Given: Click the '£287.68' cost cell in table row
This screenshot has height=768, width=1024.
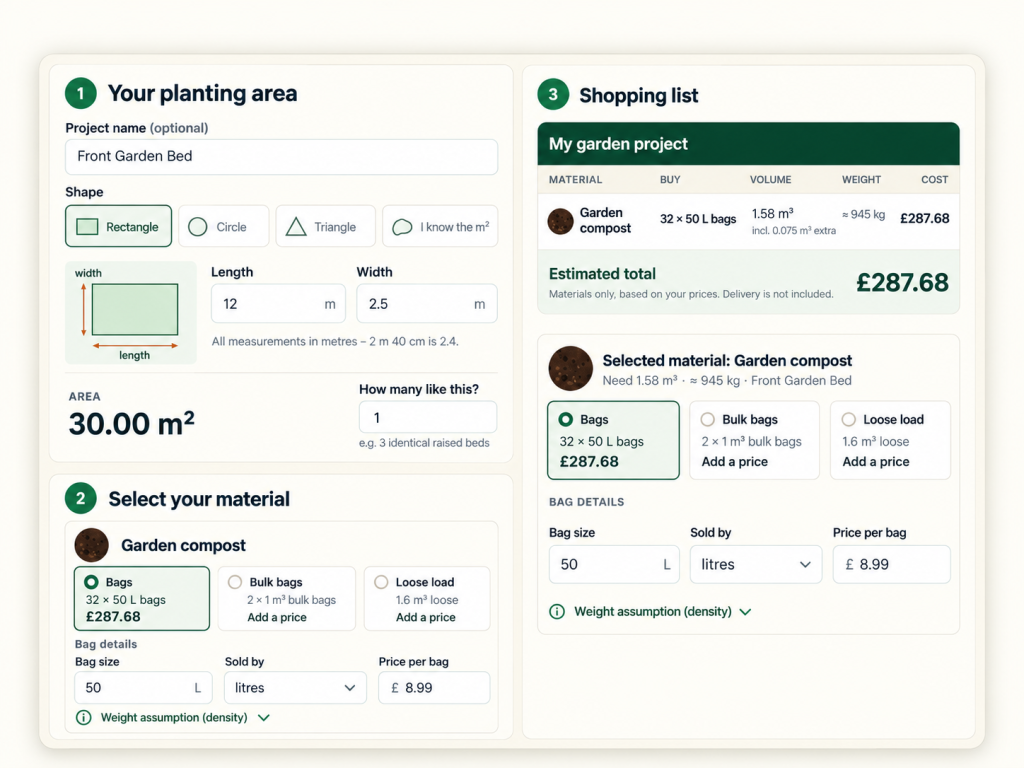Looking at the screenshot, I should point(925,218).
